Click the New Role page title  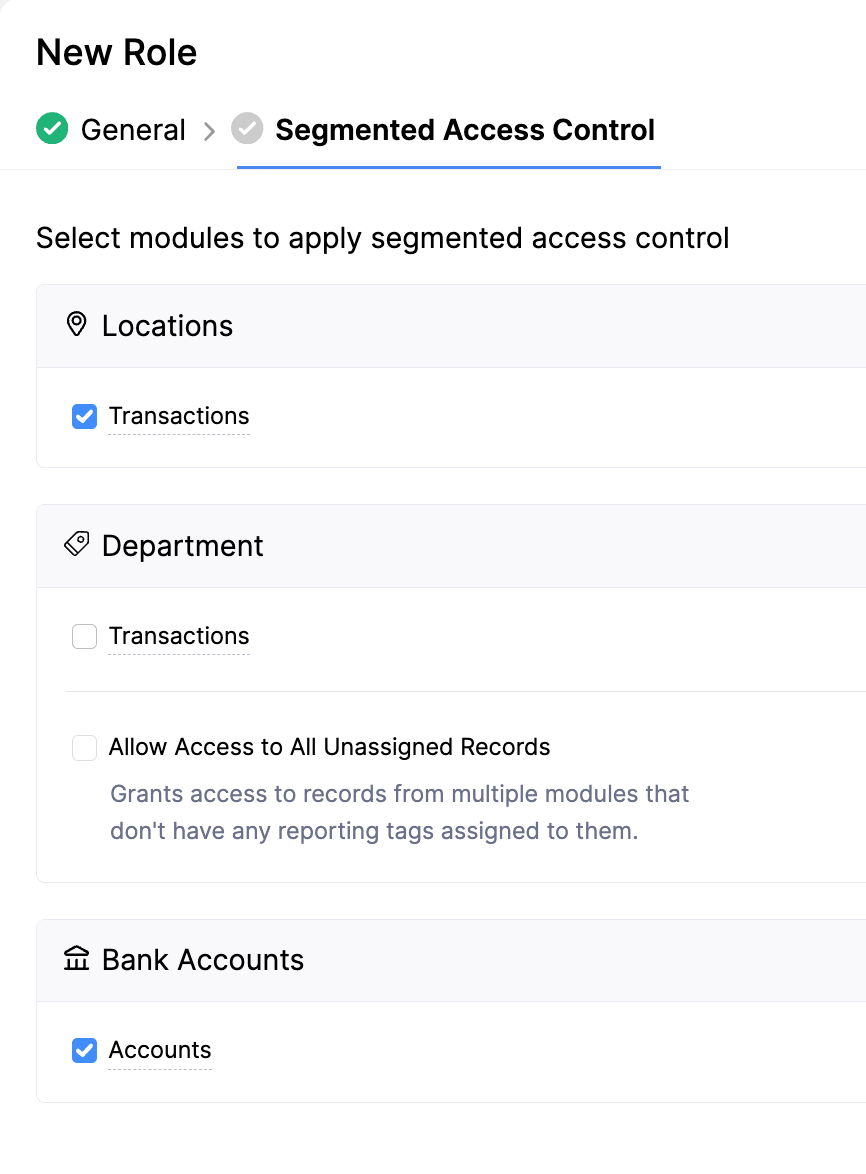116,51
